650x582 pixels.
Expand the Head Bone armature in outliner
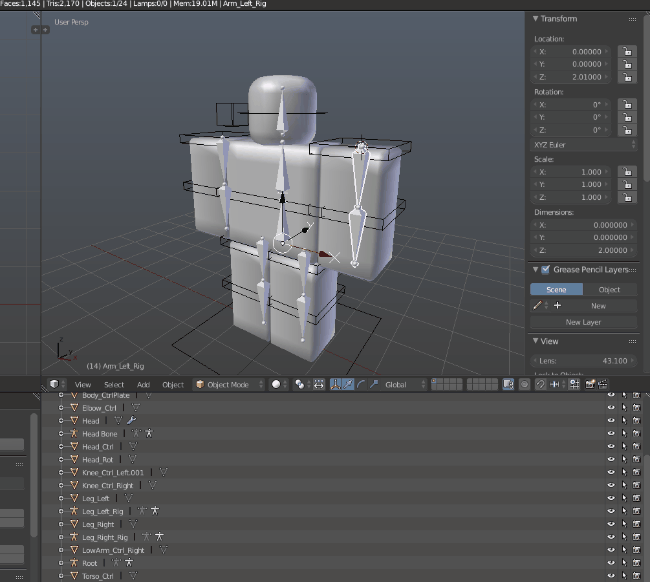61,434
